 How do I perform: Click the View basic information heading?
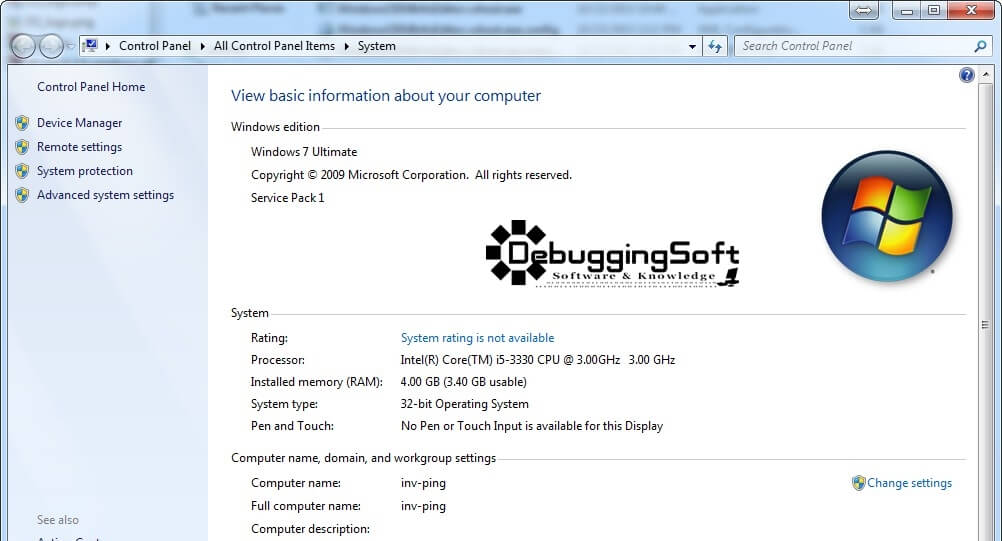pos(386,96)
